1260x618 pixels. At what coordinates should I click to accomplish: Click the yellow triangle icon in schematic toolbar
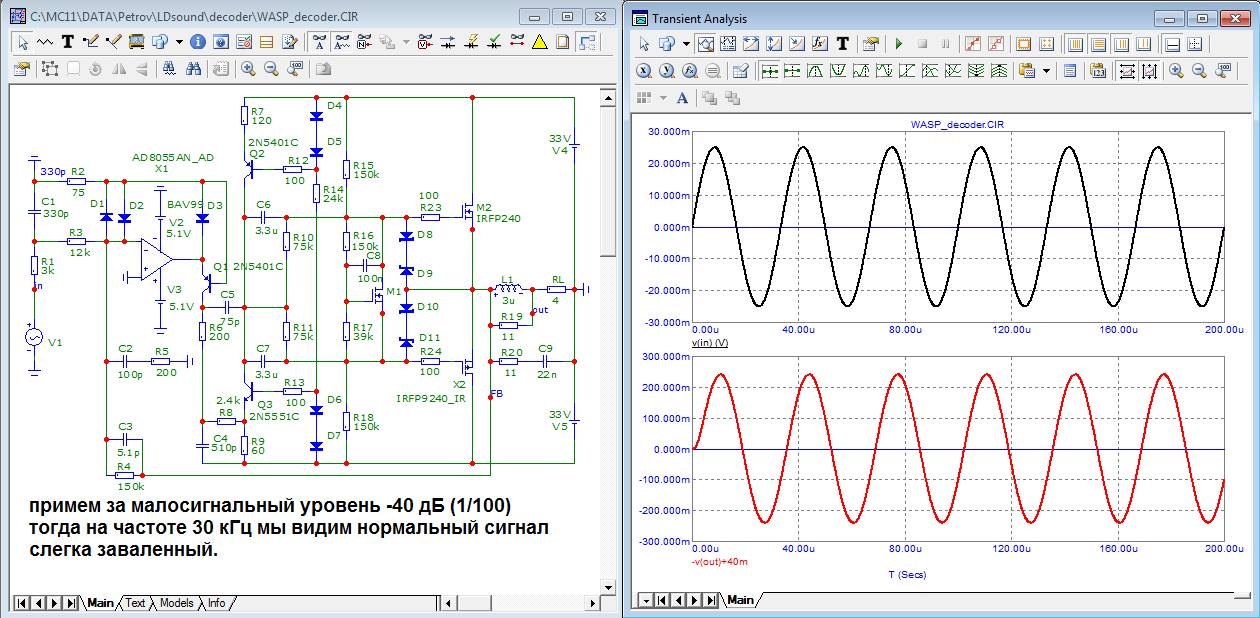pos(539,42)
